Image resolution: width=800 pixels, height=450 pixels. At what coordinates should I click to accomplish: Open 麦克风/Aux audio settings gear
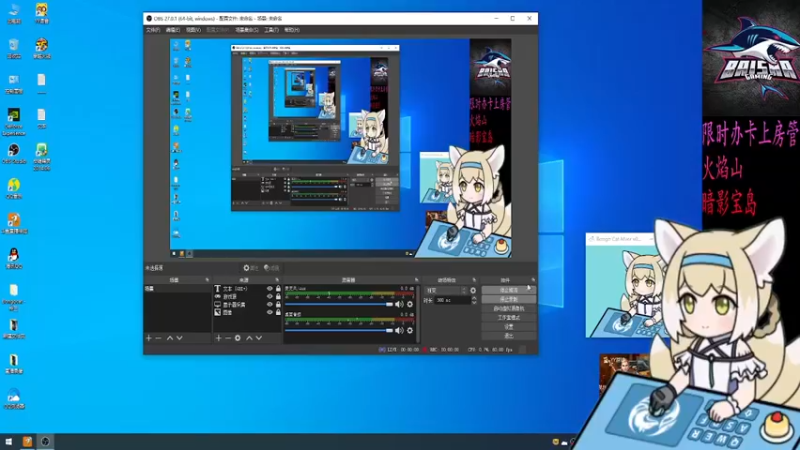pos(410,304)
